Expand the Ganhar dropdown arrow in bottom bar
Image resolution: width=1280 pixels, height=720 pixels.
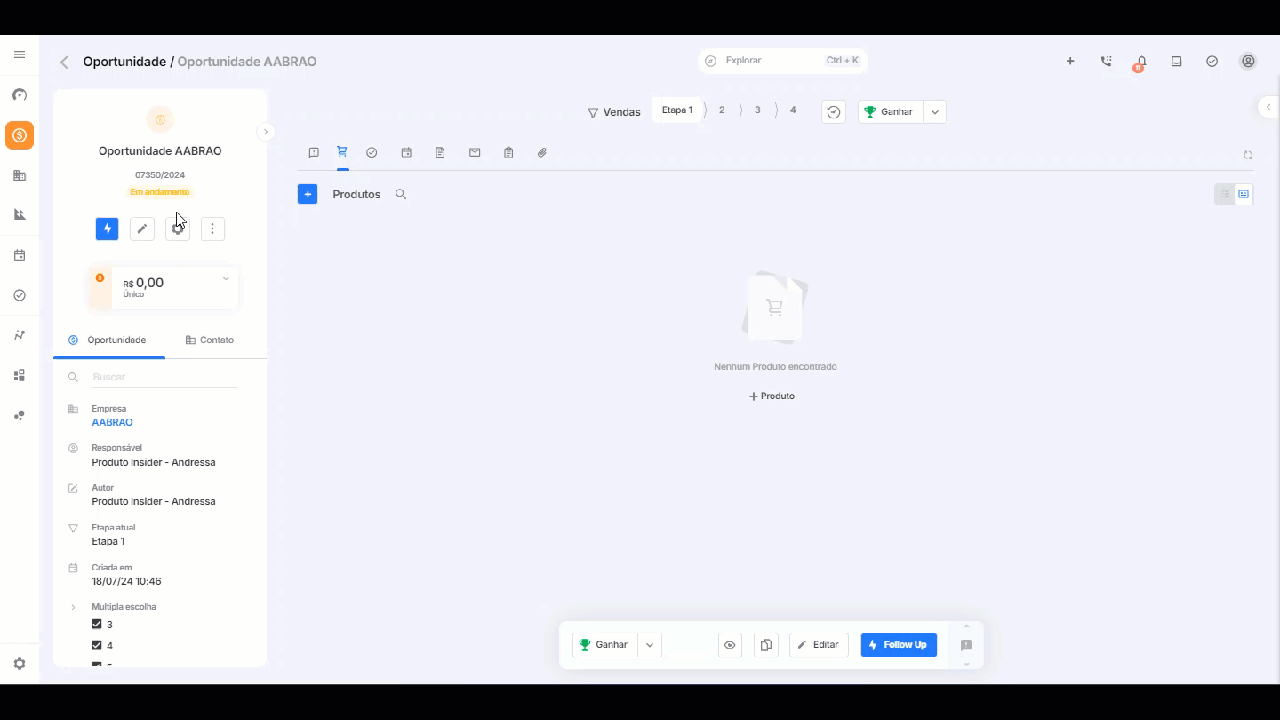click(649, 645)
